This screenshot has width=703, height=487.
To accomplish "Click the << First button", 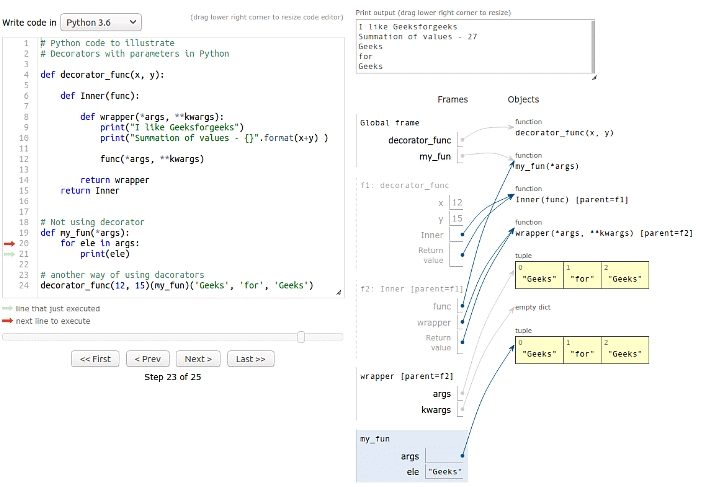I will pos(95,359).
